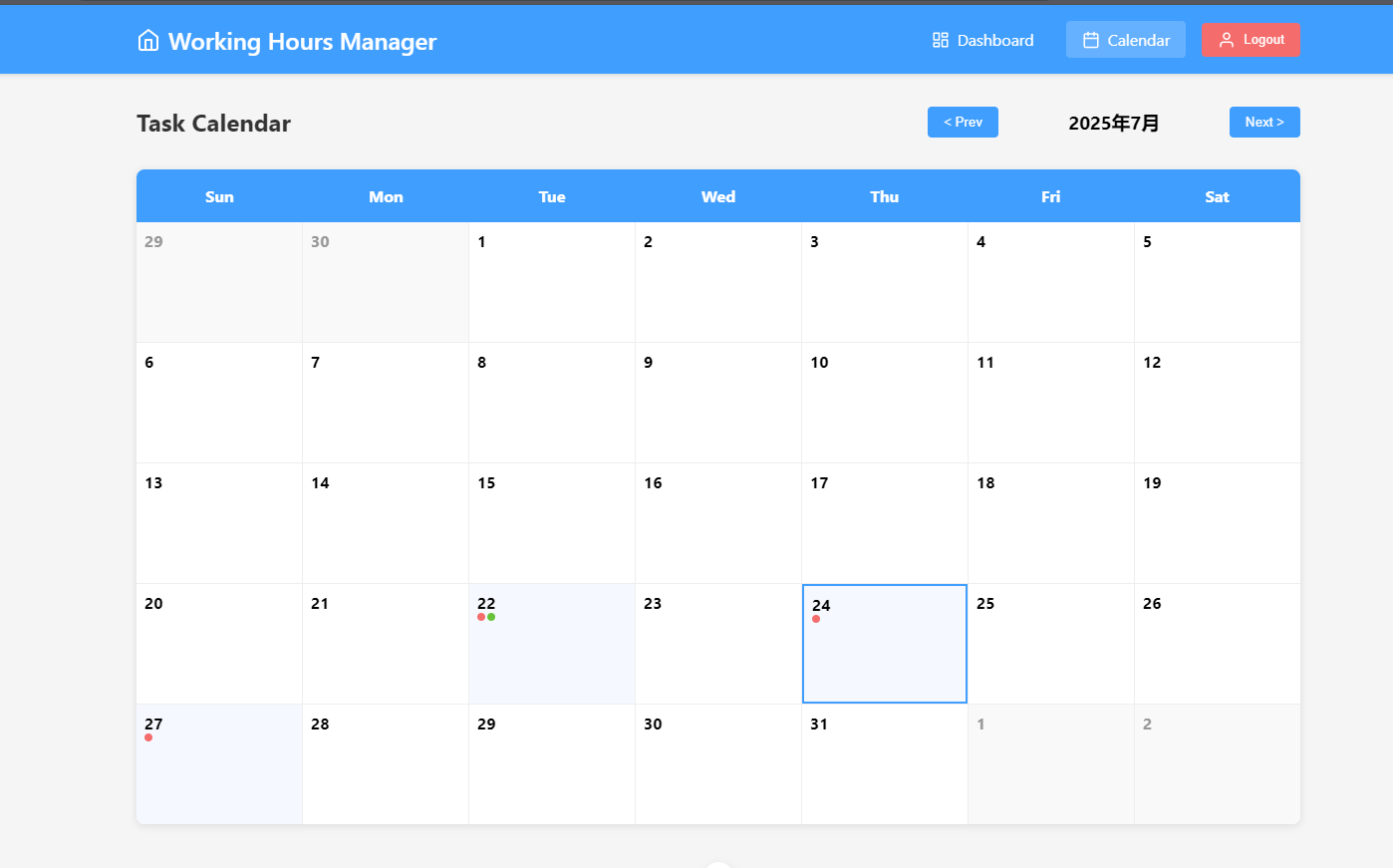Select July 15 in the calendar
The height and width of the screenshot is (868, 1393).
tap(552, 523)
